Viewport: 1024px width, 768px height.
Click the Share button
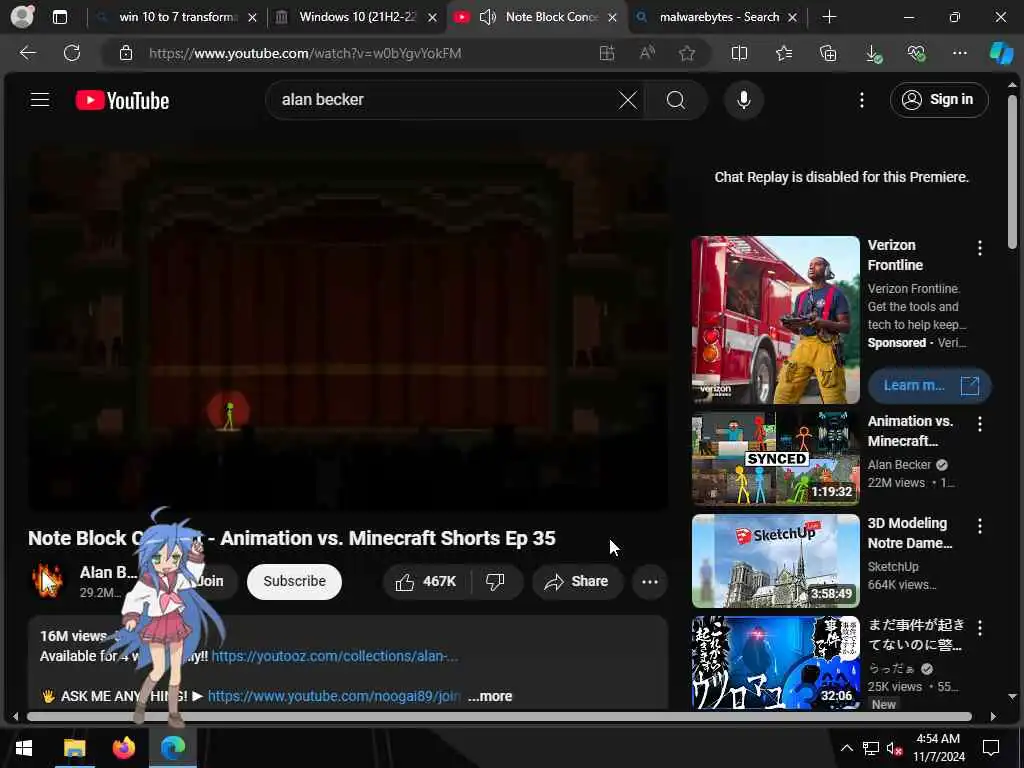click(x=577, y=581)
